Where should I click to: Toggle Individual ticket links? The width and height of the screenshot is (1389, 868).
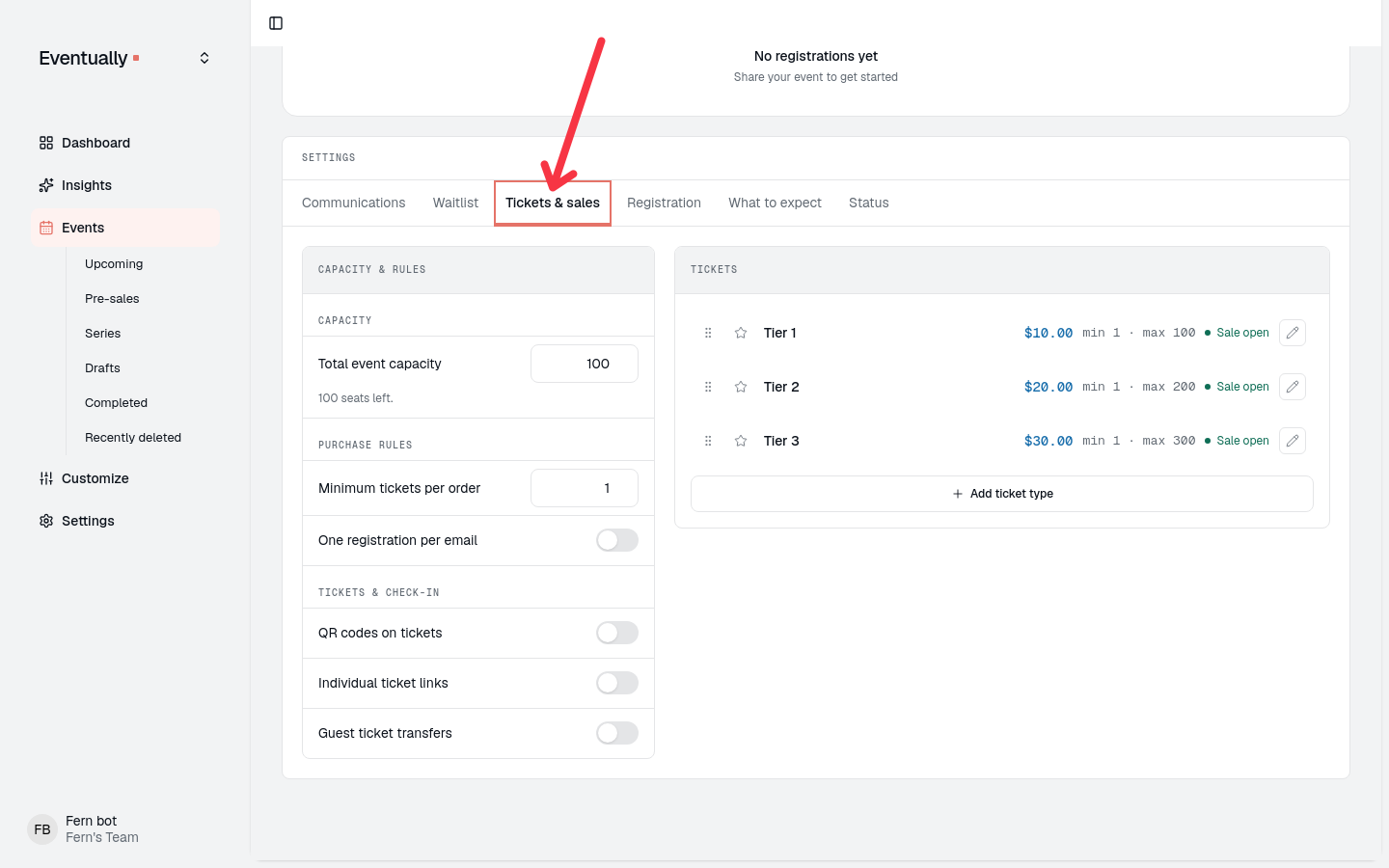(617, 683)
